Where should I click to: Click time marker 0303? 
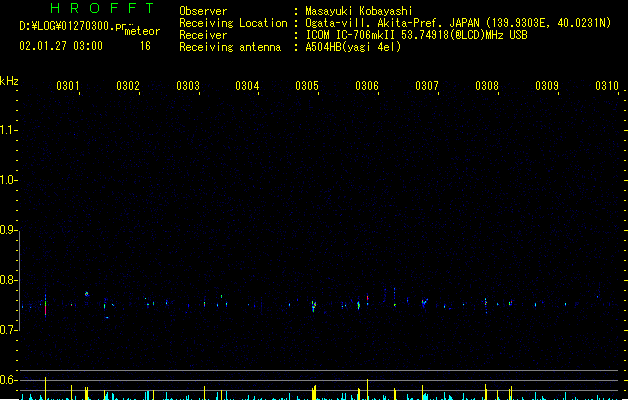187,86
